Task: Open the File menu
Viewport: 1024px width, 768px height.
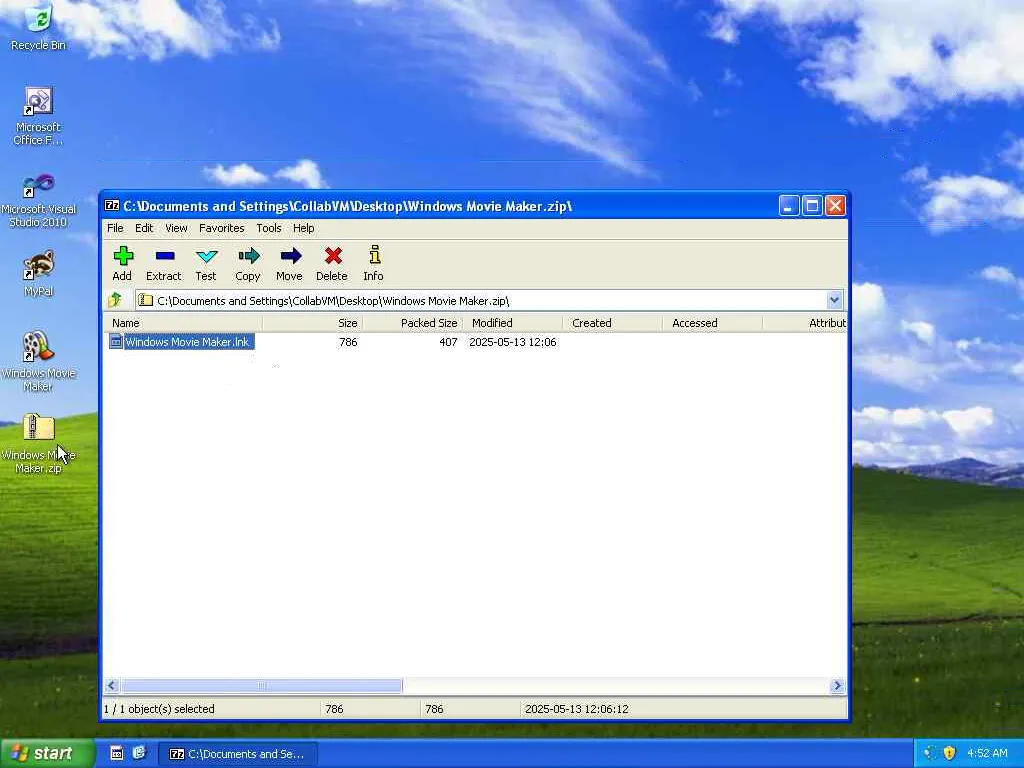Action: 115,228
